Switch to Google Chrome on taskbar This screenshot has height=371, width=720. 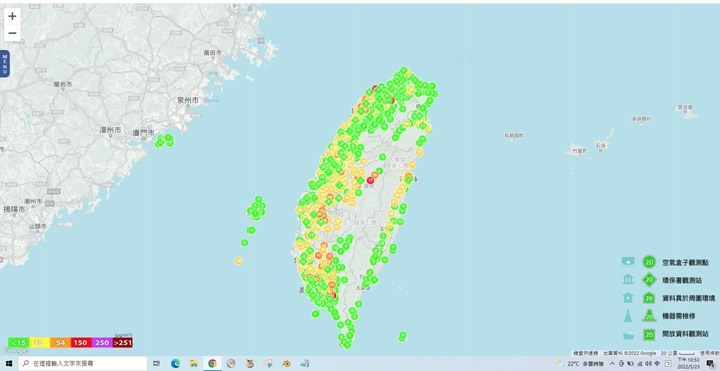212,364
